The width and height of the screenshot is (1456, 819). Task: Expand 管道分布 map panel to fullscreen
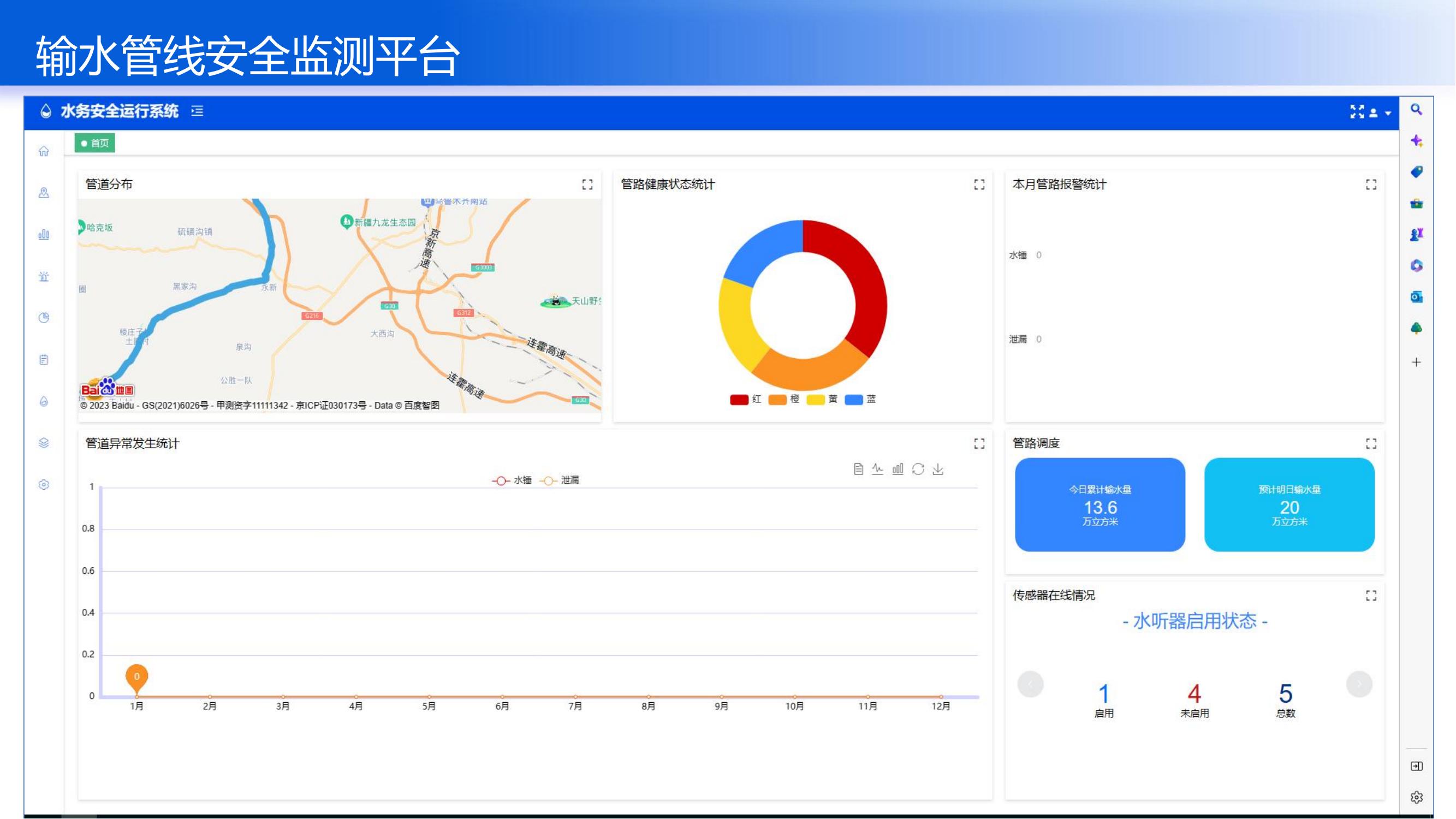point(587,185)
